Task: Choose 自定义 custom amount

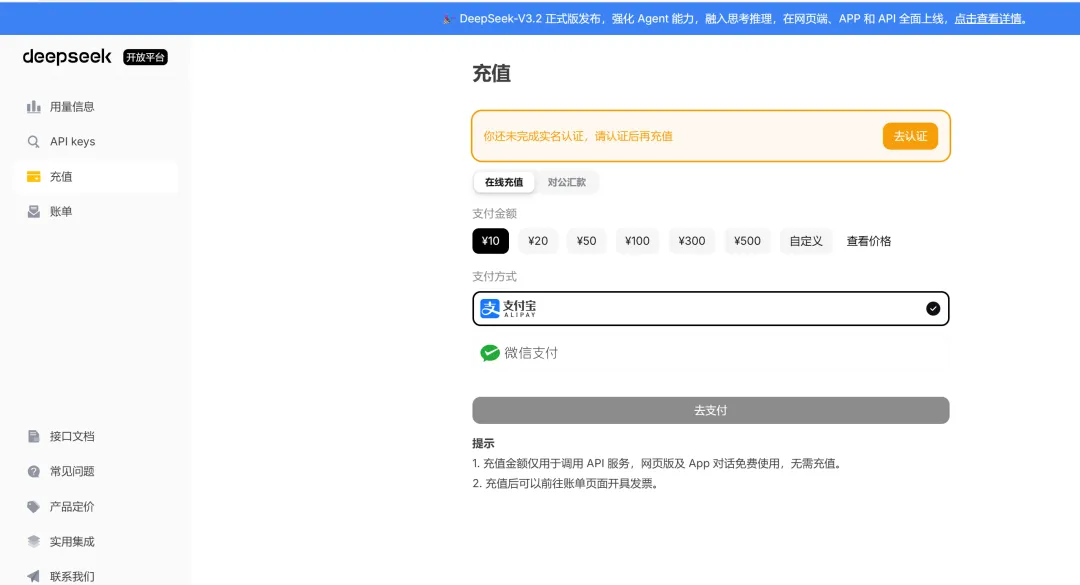Action: click(x=806, y=241)
